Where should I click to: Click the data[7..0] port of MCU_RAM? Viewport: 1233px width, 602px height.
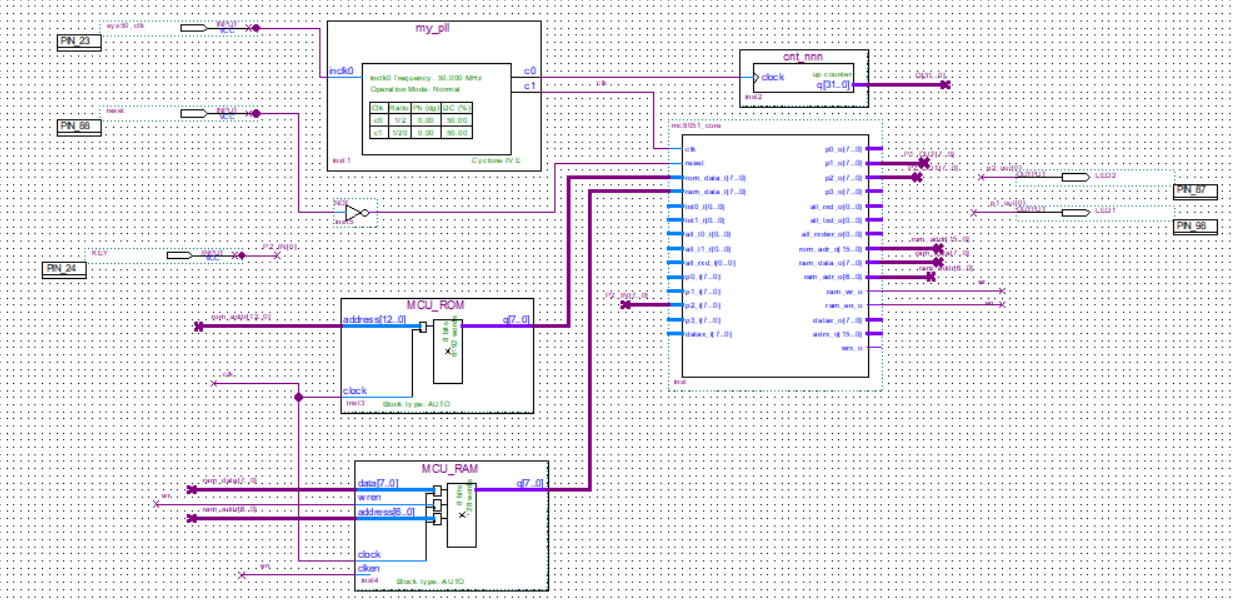click(x=378, y=483)
